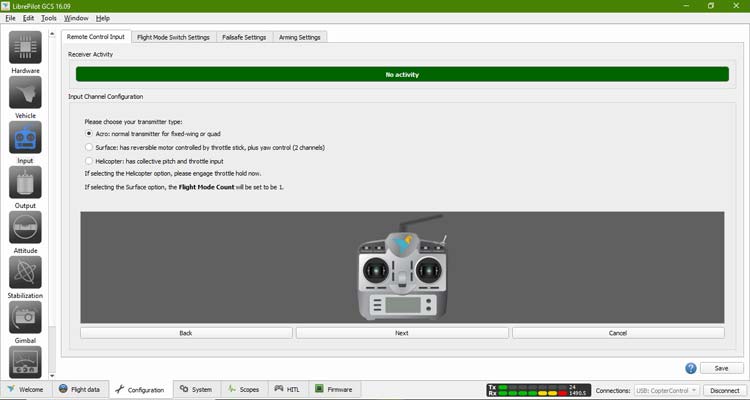Switch to Arming Settings tab
750x400 pixels.
(x=299, y=37)
